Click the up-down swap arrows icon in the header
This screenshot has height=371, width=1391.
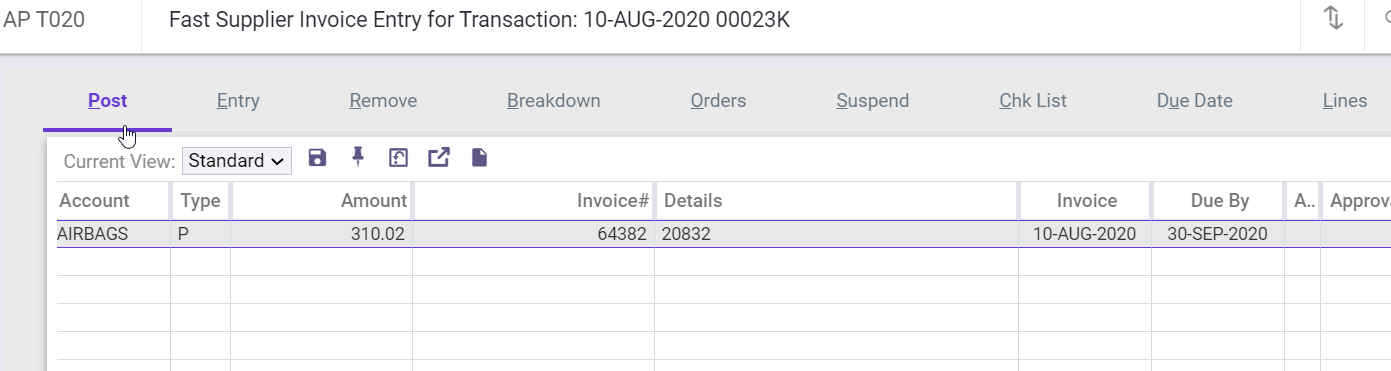[x=1333, y=20]
